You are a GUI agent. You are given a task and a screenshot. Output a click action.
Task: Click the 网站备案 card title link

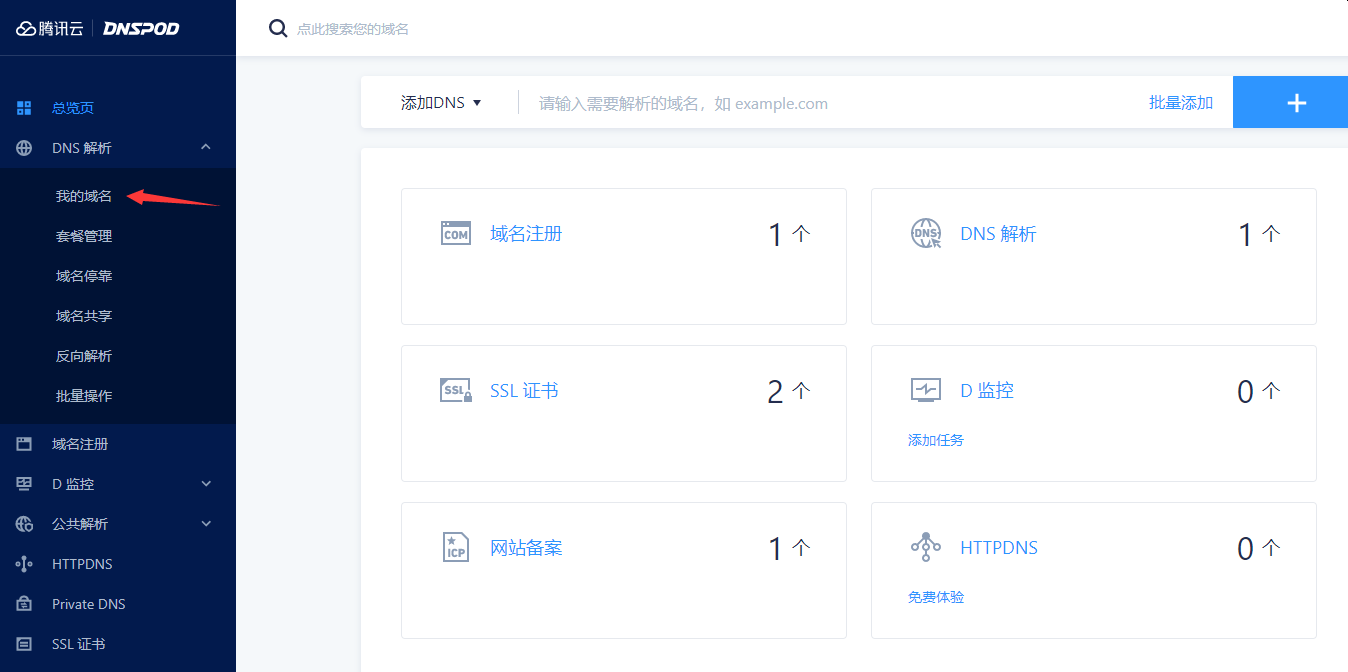click(x=526, y=547)
